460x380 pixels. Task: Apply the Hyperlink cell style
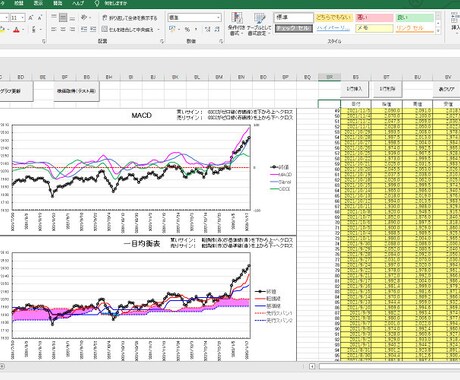334,28
